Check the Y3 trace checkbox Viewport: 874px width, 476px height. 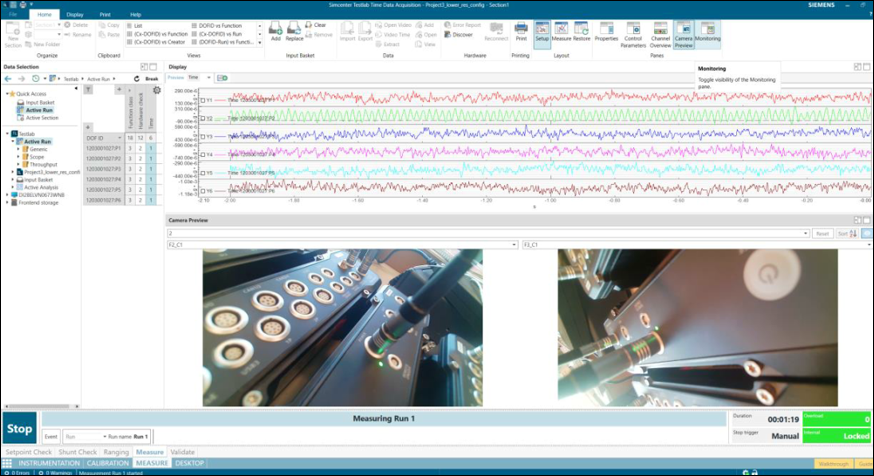point(203,137)
